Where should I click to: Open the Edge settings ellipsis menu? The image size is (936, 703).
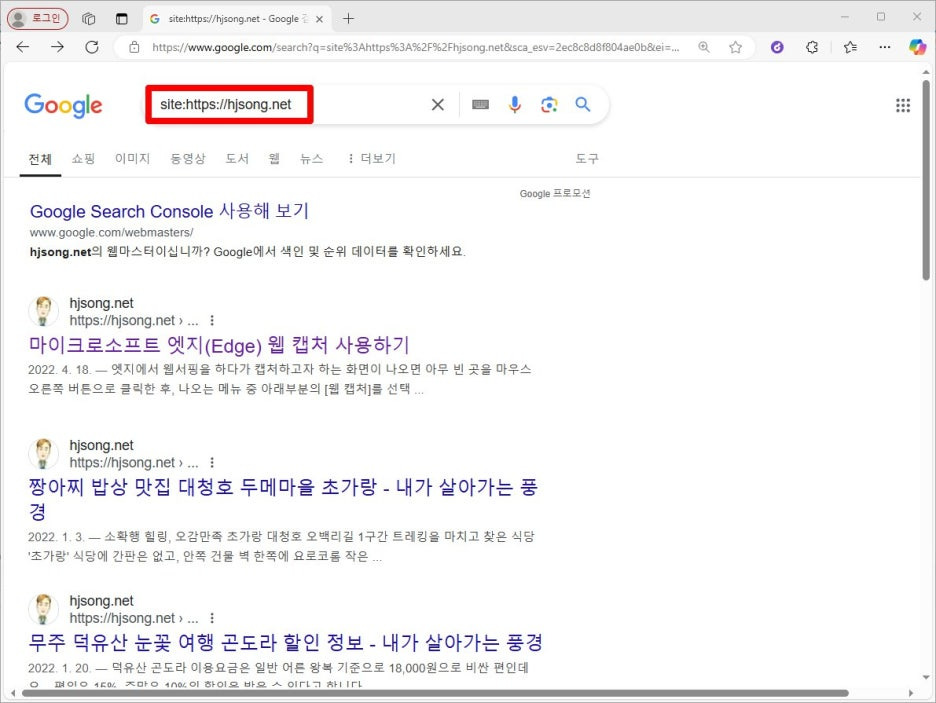pyautogui.click(x=885, y=47)
